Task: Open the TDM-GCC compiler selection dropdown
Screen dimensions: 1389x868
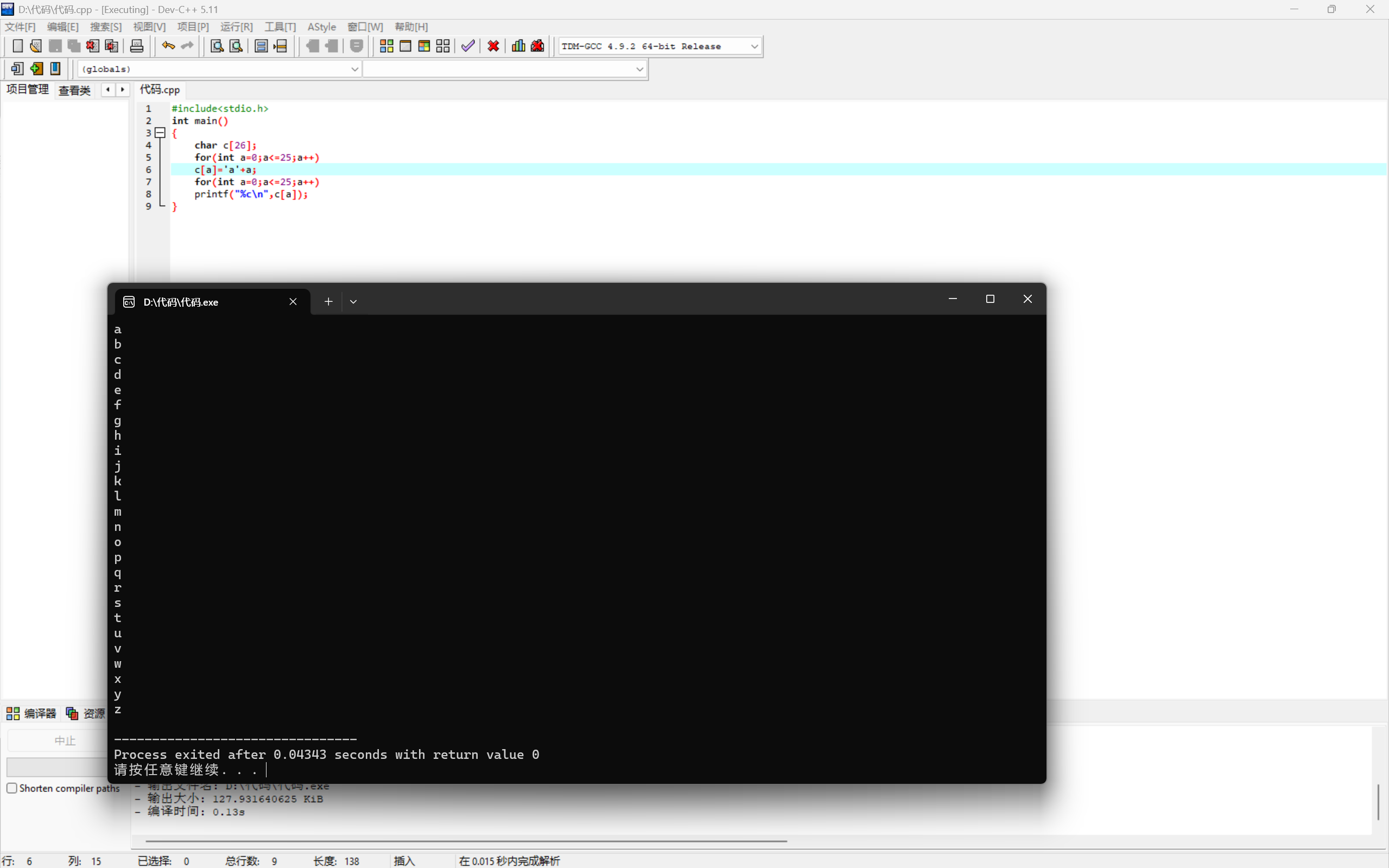Action: (754, 47)
